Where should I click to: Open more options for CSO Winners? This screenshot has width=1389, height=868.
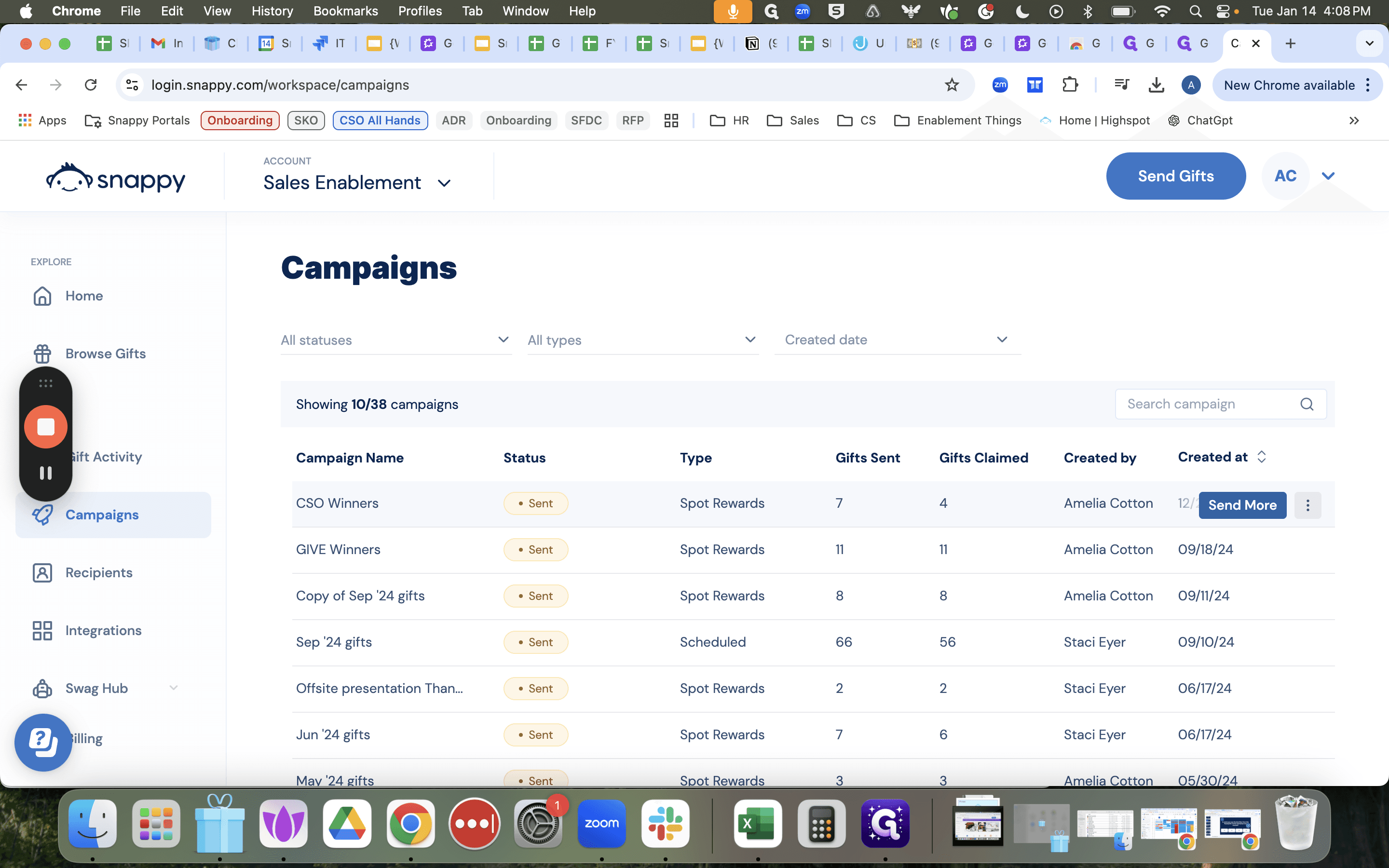coord(1308,505)
